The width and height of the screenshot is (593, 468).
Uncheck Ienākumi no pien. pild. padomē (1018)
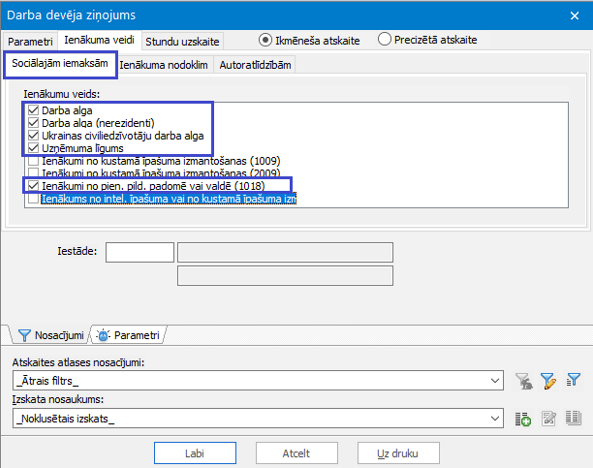coord(33,186)
